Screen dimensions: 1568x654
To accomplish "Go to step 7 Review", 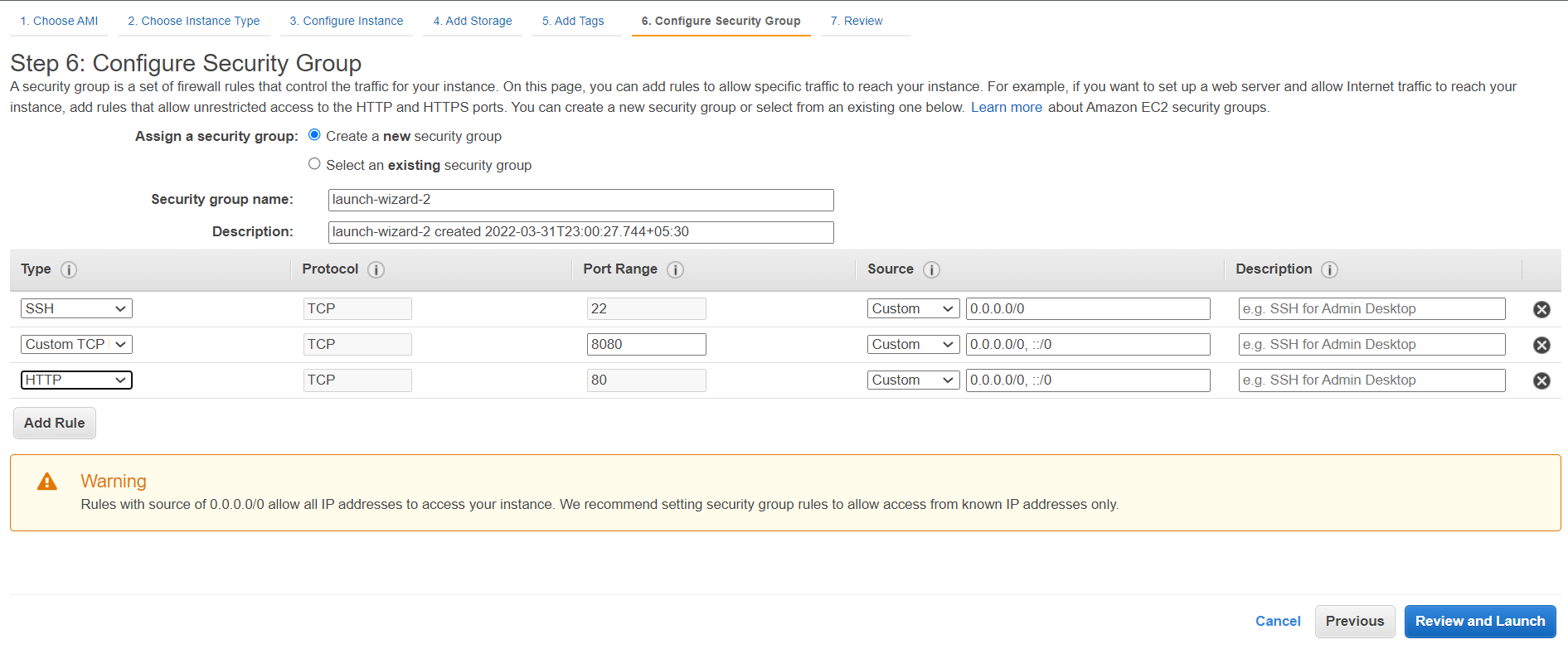I will (x=857, y=21).
